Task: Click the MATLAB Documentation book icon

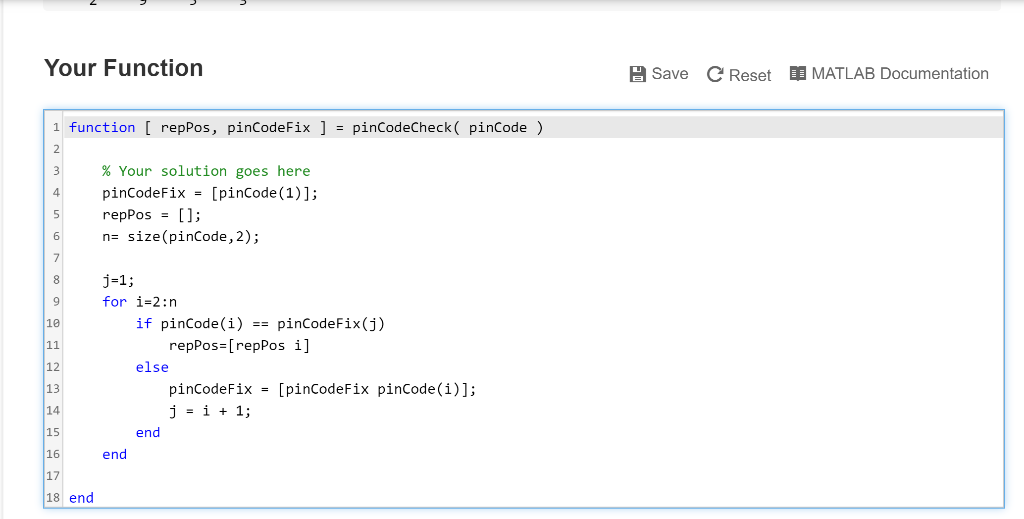Action: pos(797,74)
